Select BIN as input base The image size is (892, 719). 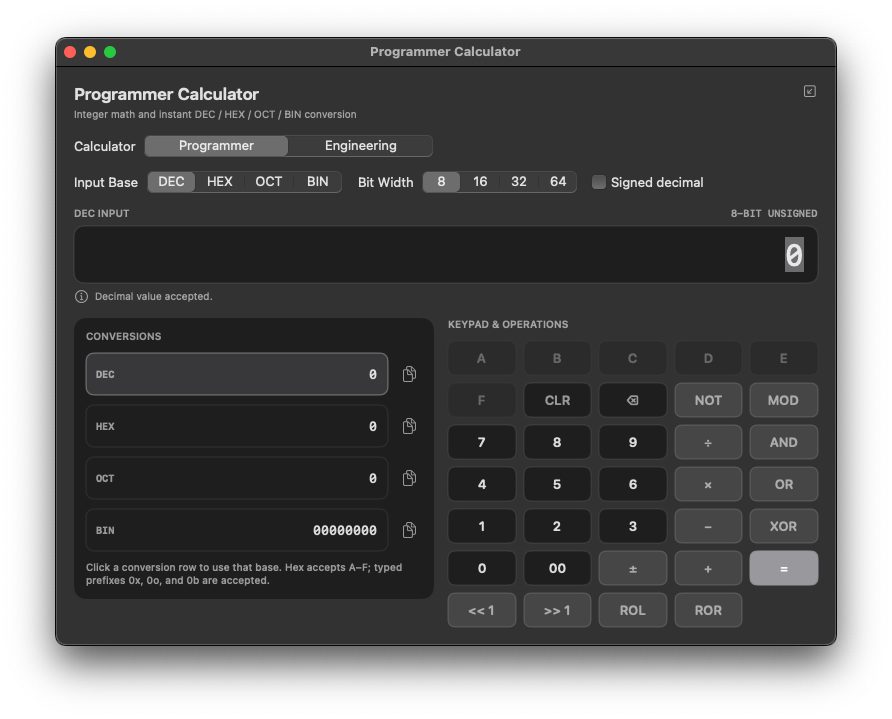317,182
